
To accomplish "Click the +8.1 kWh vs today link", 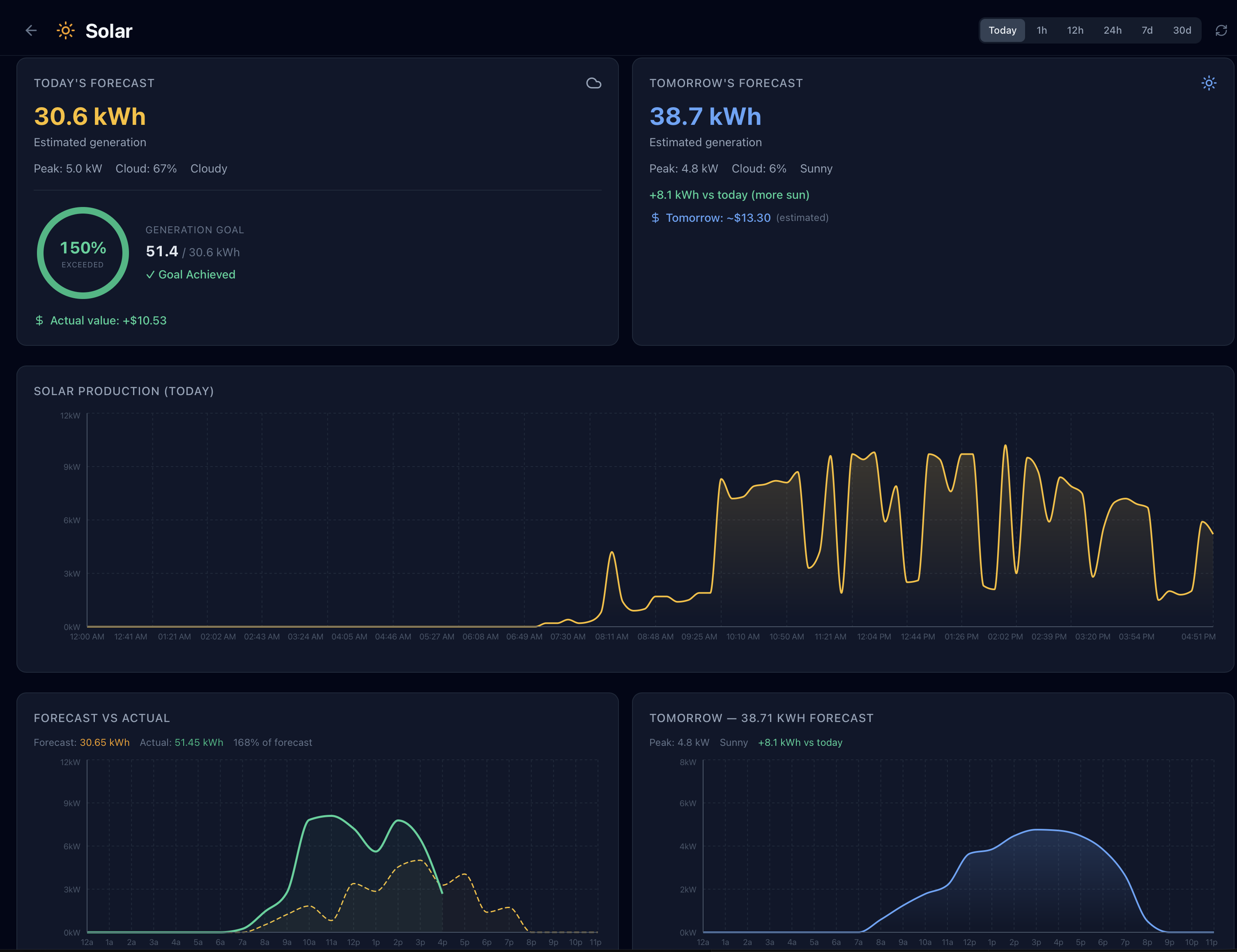I will [729, 195].
